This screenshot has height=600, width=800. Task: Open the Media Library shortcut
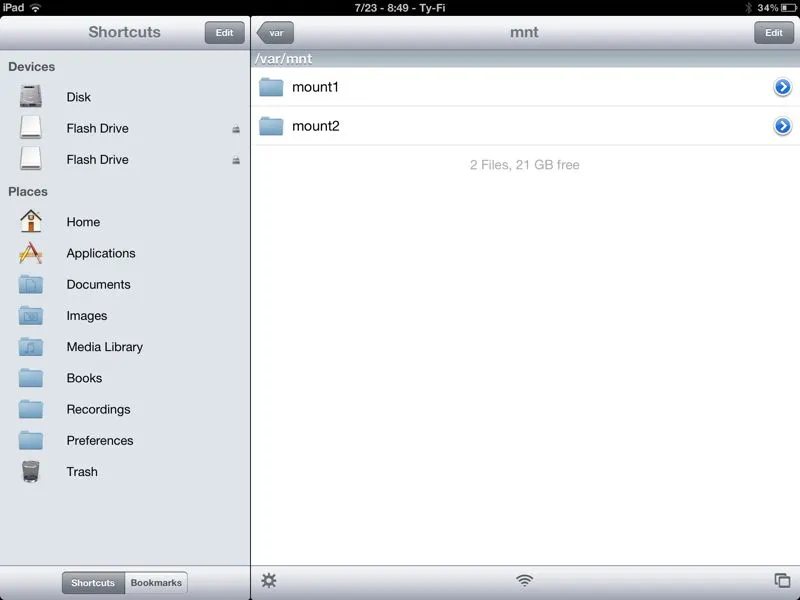pyautogui.click(x=104, y=347)
